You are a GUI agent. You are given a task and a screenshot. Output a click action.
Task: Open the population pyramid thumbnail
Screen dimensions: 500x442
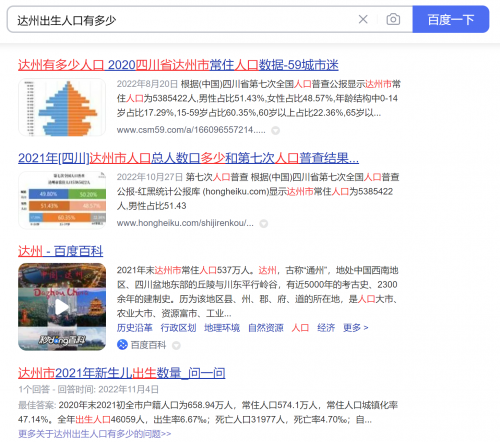(x=62, y=107)
